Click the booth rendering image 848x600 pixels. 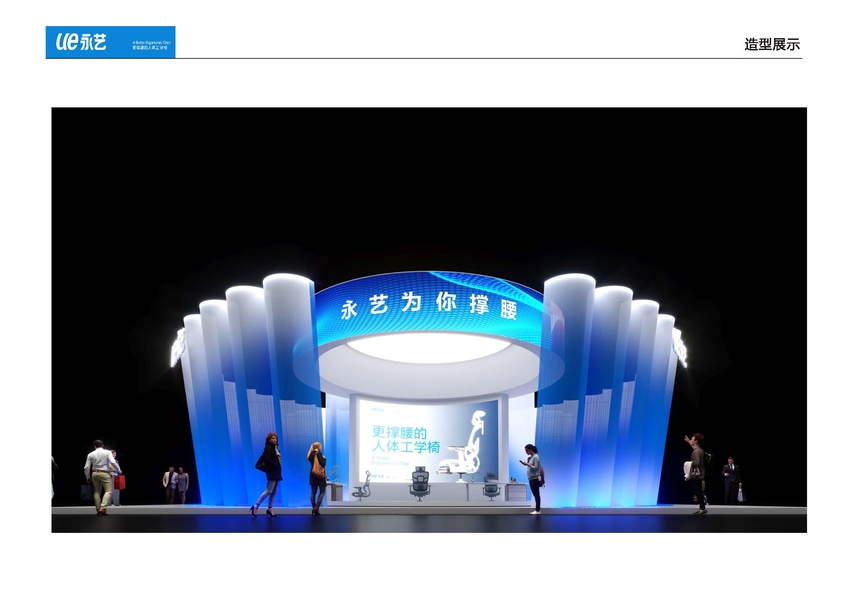(x=429, y=320)
